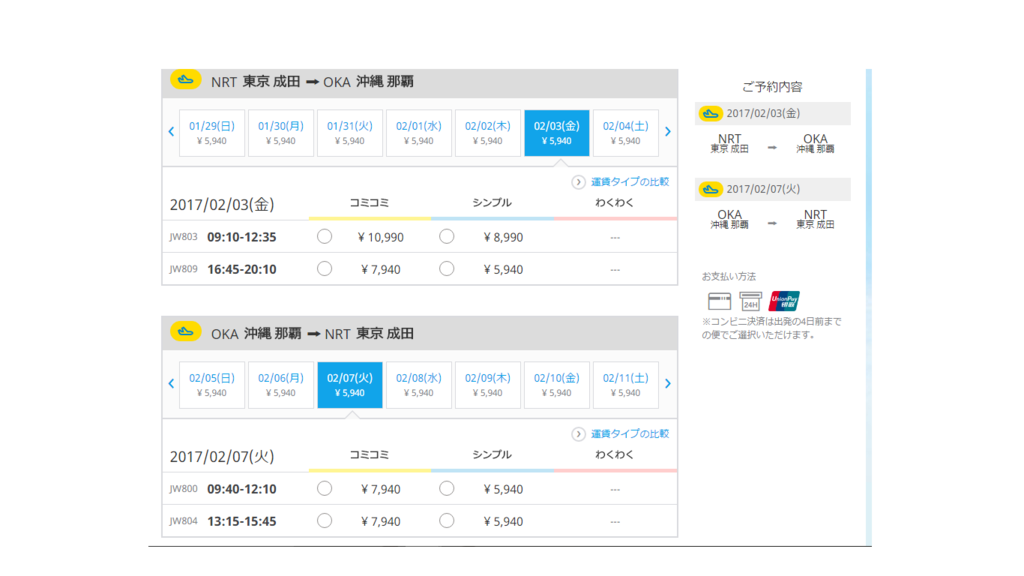This screenshot has width=1024, height=576.
Task: Choose return date 02/11(土)
Action: [x=626, y=385]
